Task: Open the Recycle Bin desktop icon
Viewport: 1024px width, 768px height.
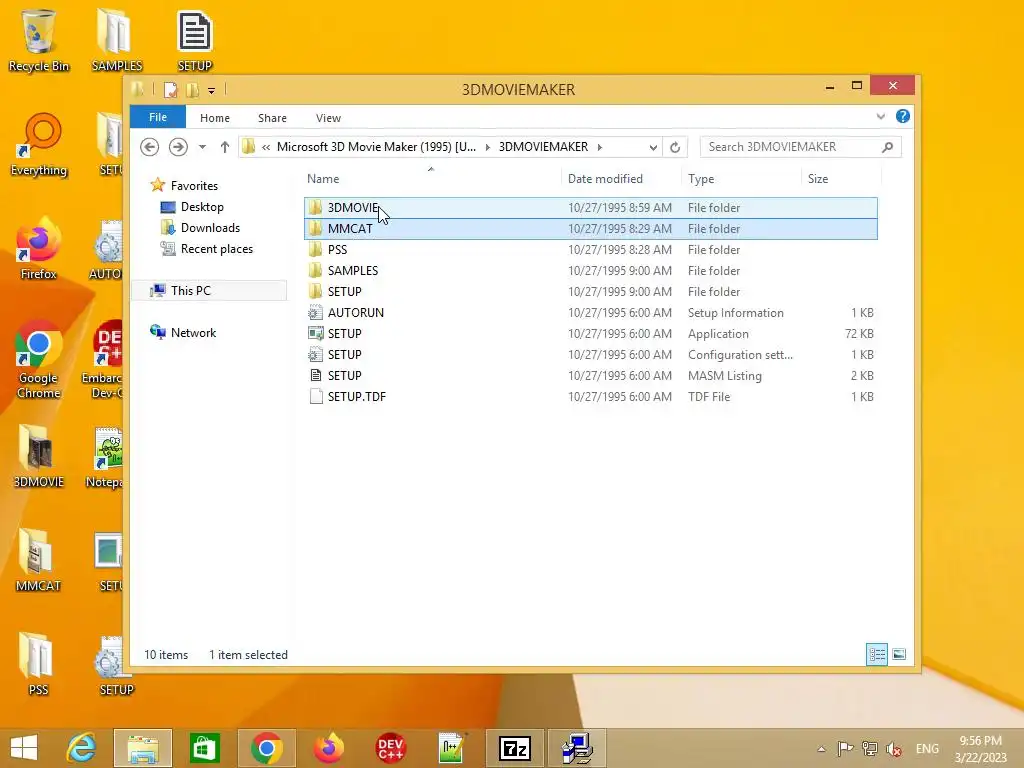Action: coord(39,39)
